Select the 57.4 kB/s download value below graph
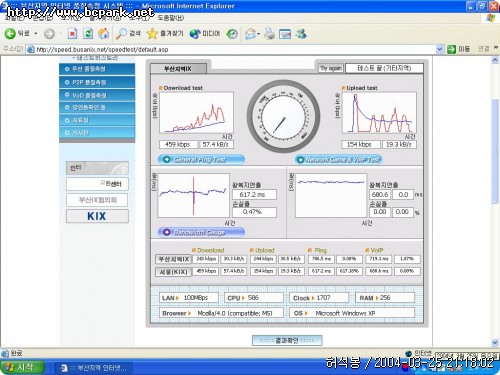The height and width of the screenshot is (375, 500). pos(216,144)
